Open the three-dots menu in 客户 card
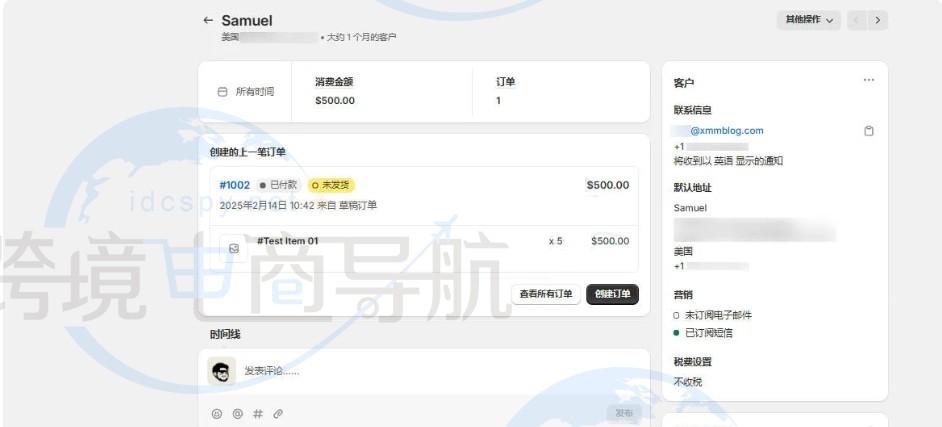The height and width of the screenshot is (427, 942). (868, 81)
